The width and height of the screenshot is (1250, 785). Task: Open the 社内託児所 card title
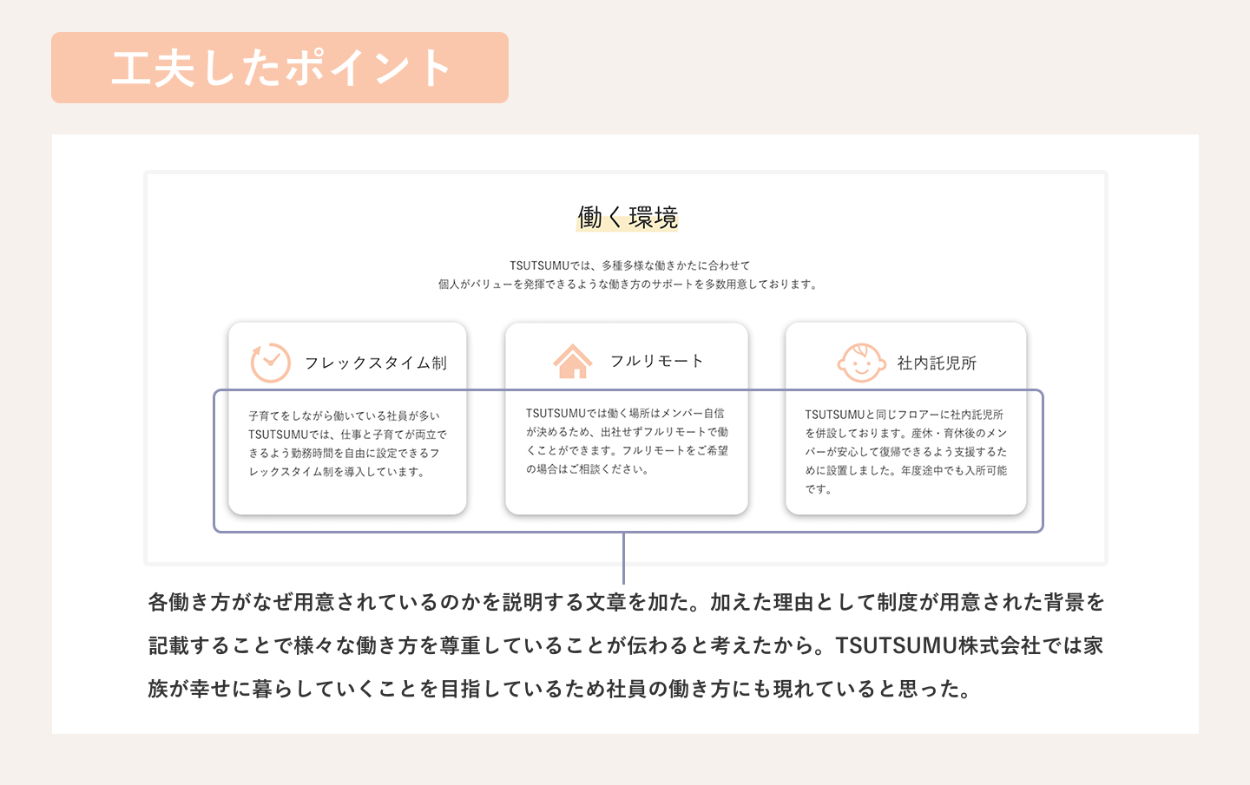pyautogui.click(x=936, y=363)
